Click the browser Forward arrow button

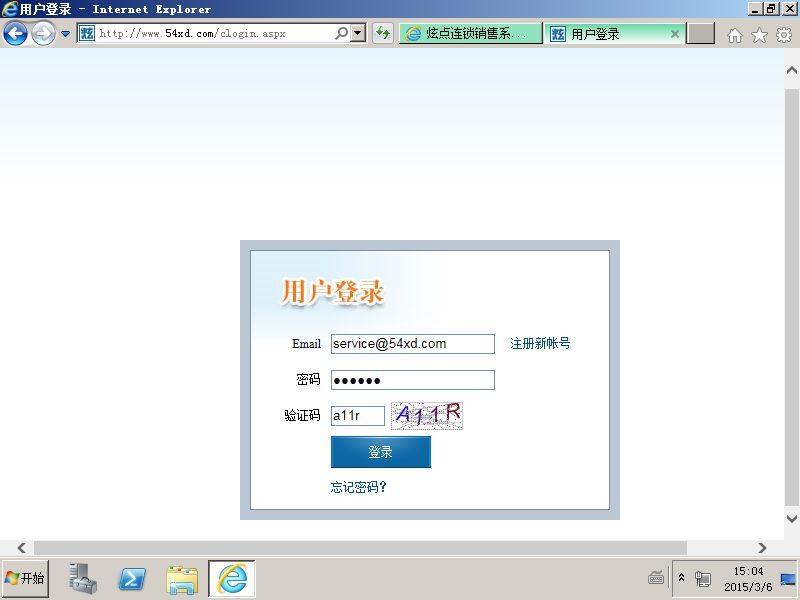[x=43, y=34]
